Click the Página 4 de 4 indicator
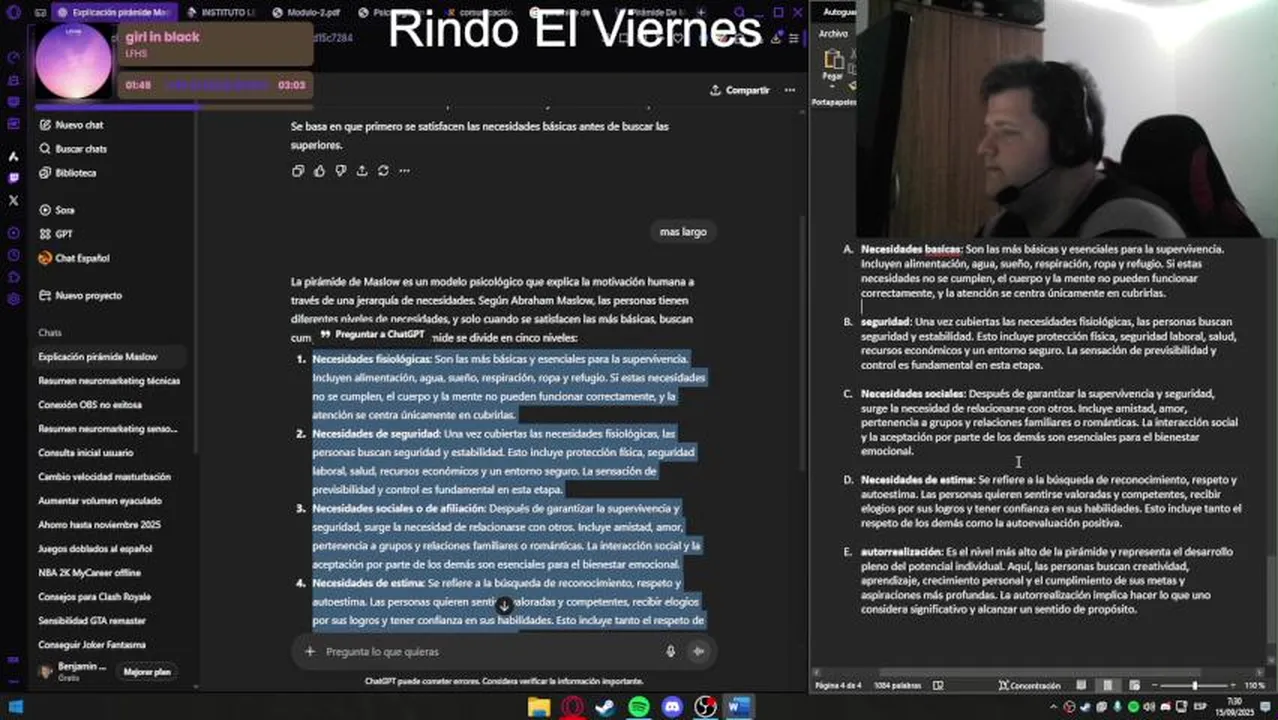This screenshot has height=720, width=1278. click(x=840, y=686)
